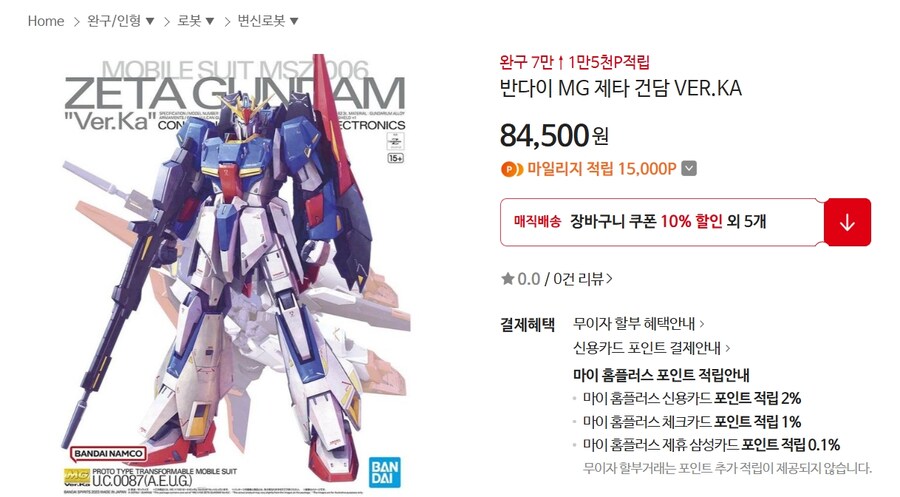The image size is (900, 497).
Task: Click the chevron after 무이자 할부 혜택안내
Action: pyautogui.click(x=701, y=324)
